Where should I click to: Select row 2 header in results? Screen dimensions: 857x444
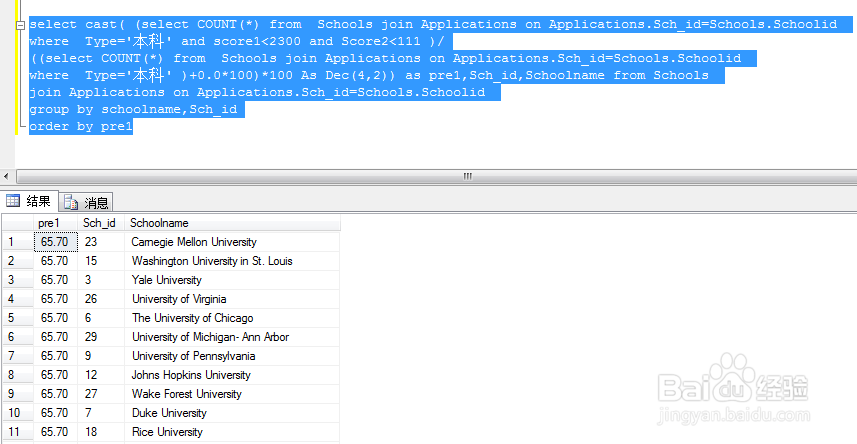18,261
